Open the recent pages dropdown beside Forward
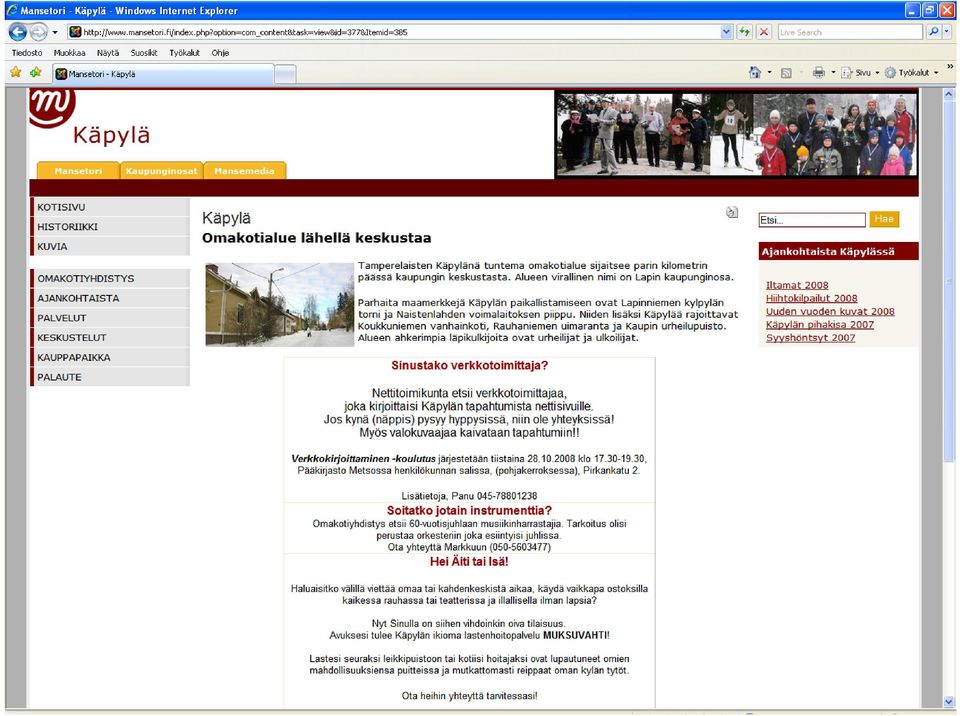960x716 pixels. point(54,32)
